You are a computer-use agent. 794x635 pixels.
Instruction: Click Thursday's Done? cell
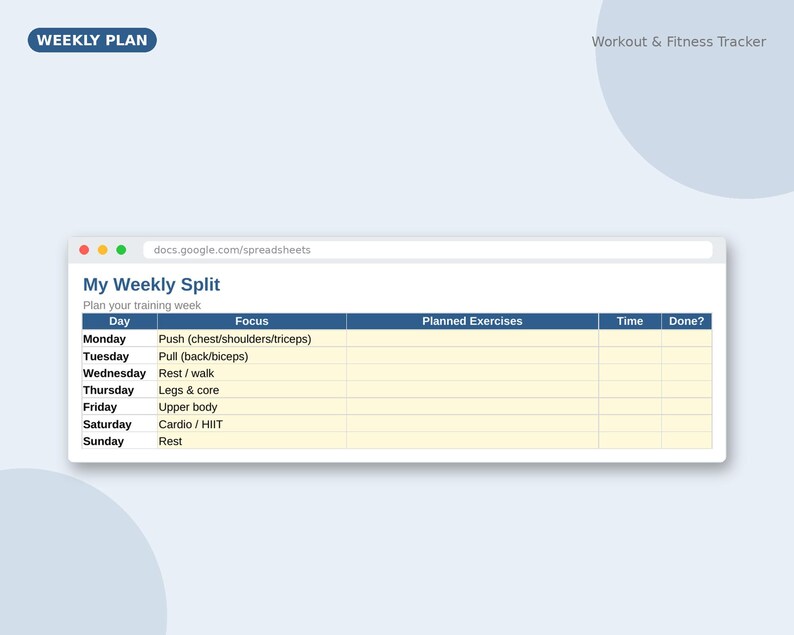687,390
